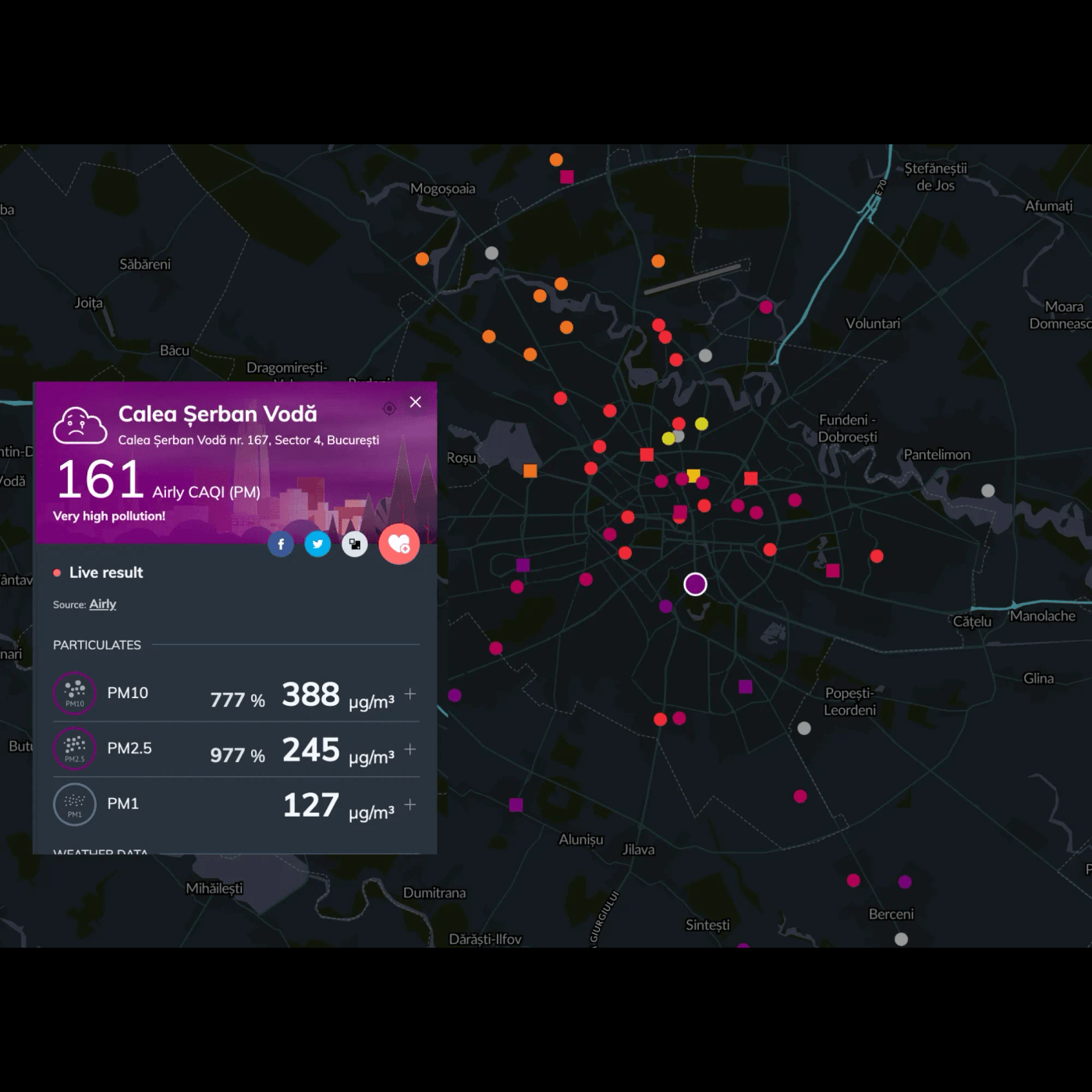
Task: Expand the PM10 details row
Action: 410,693
